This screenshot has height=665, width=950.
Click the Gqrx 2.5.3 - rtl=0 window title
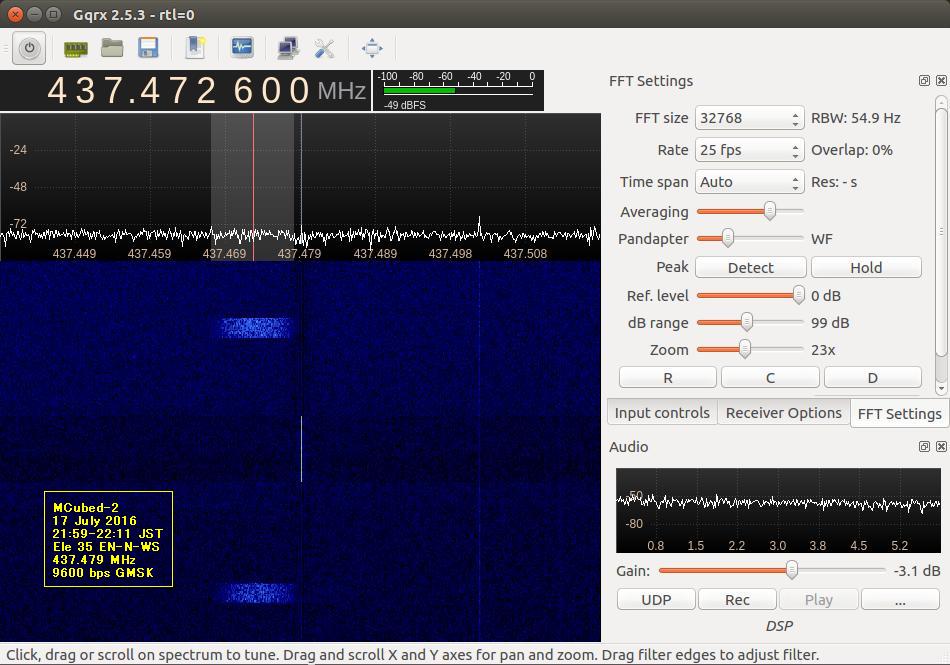[133, 15]
